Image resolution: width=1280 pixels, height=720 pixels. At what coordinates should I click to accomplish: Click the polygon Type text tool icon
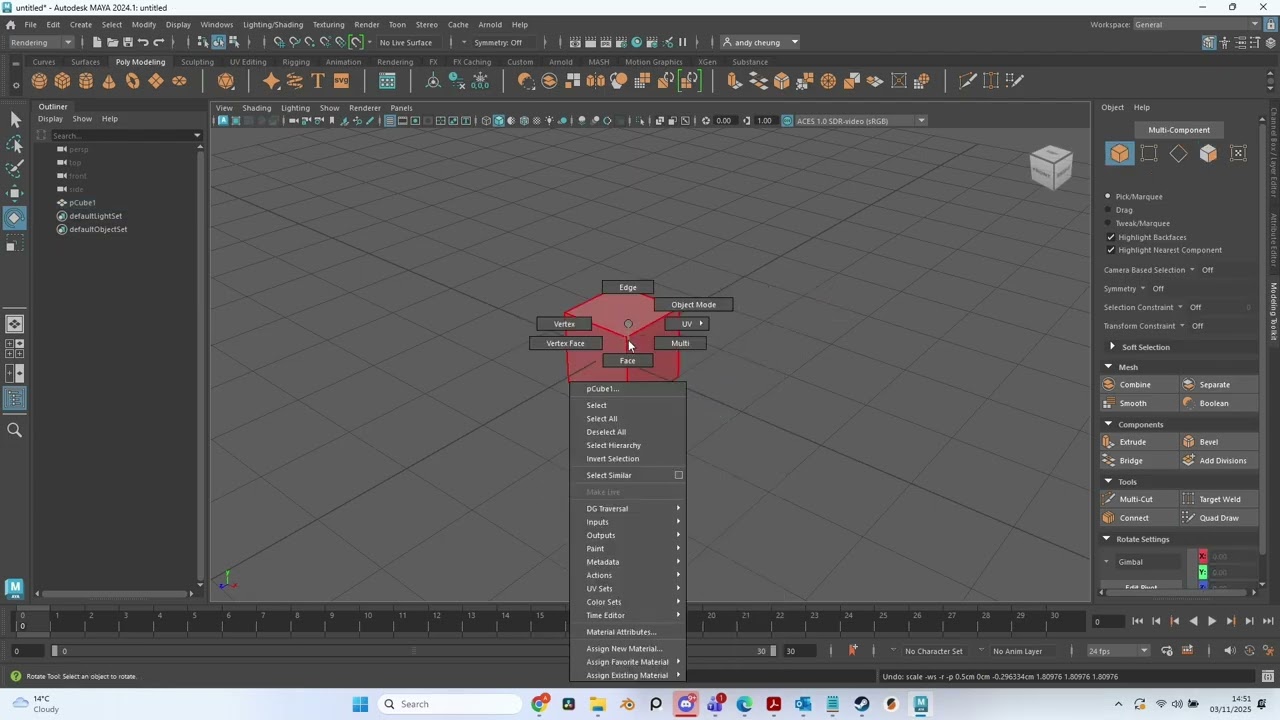coord(318,81)
